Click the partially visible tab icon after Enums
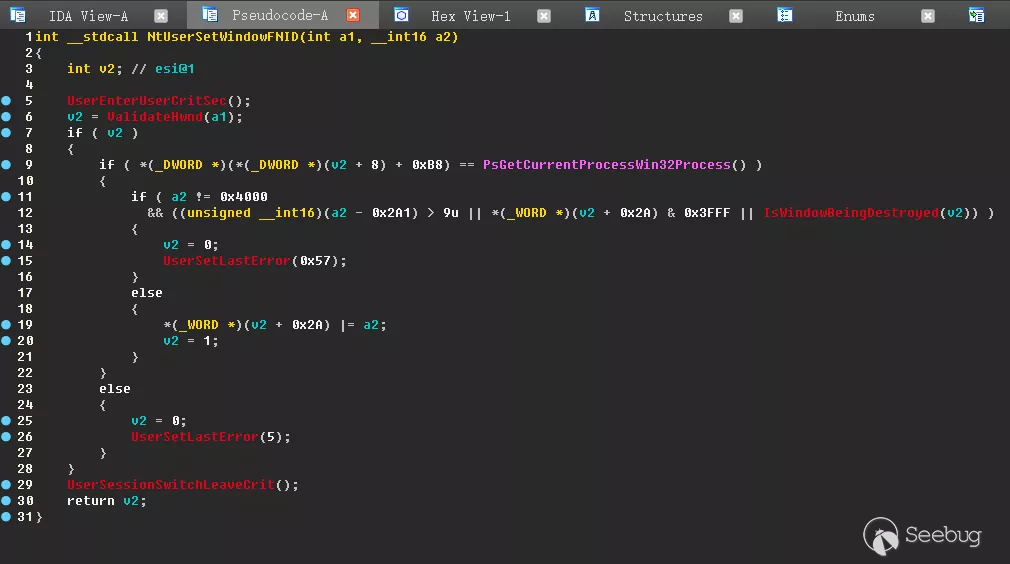Screen dimensions: 1010x564 [977, 15]
